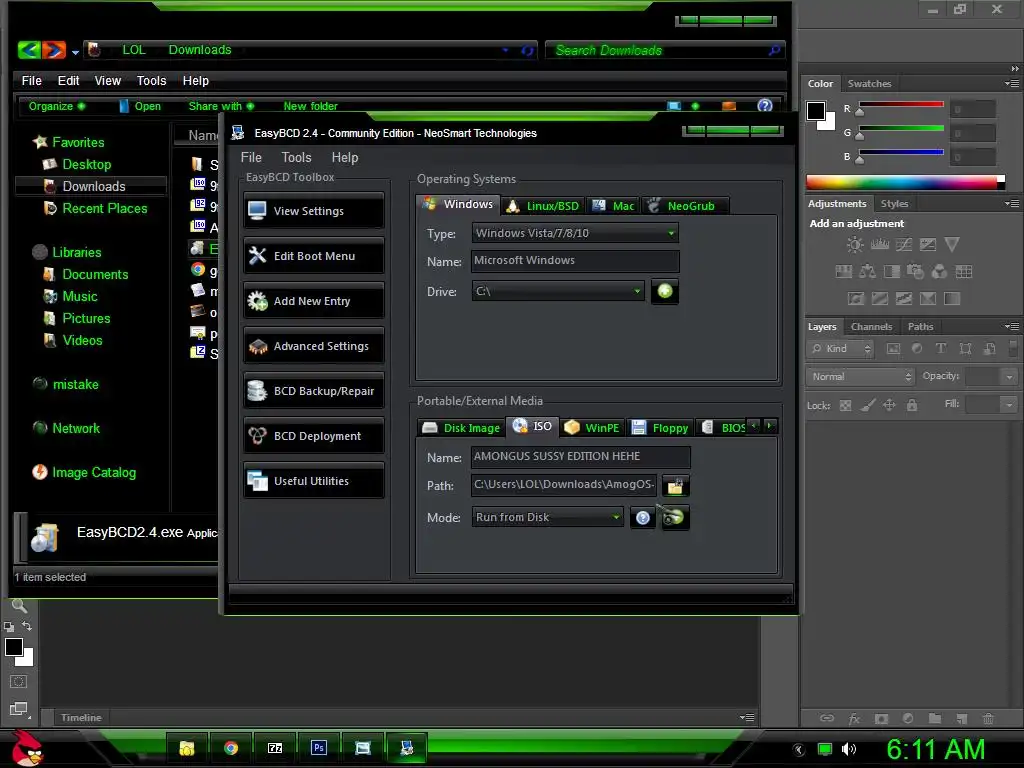Switch to the Linux/BSD tab
This screenshot has height=768, width=1024.
[543, 206]
